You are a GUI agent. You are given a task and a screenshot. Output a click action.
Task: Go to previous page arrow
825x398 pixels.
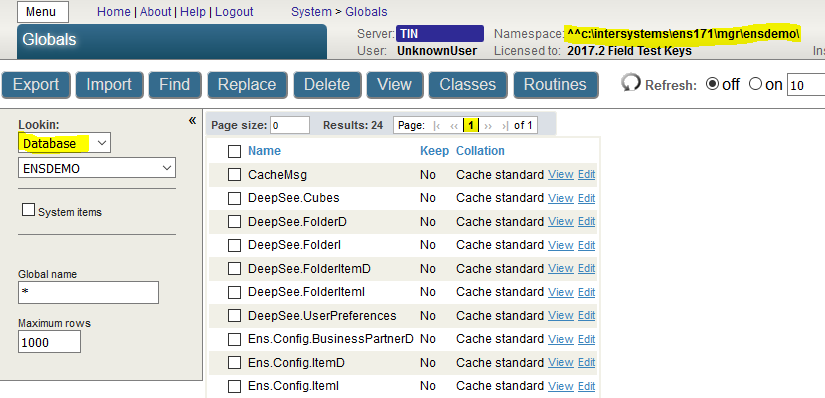[454, 126]
